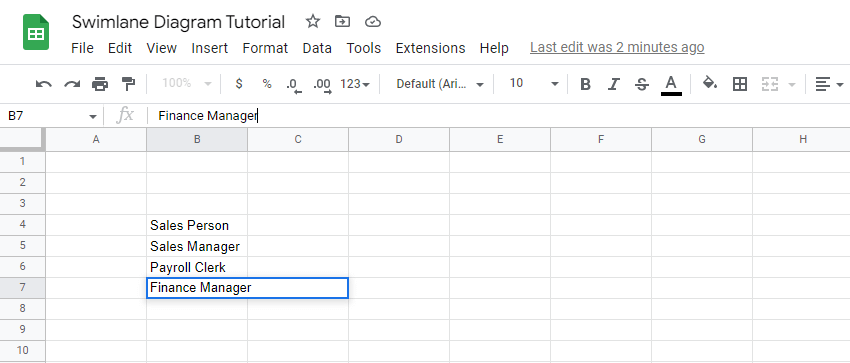Select column D header
This screenshot has height=363, width=850.
398,139
